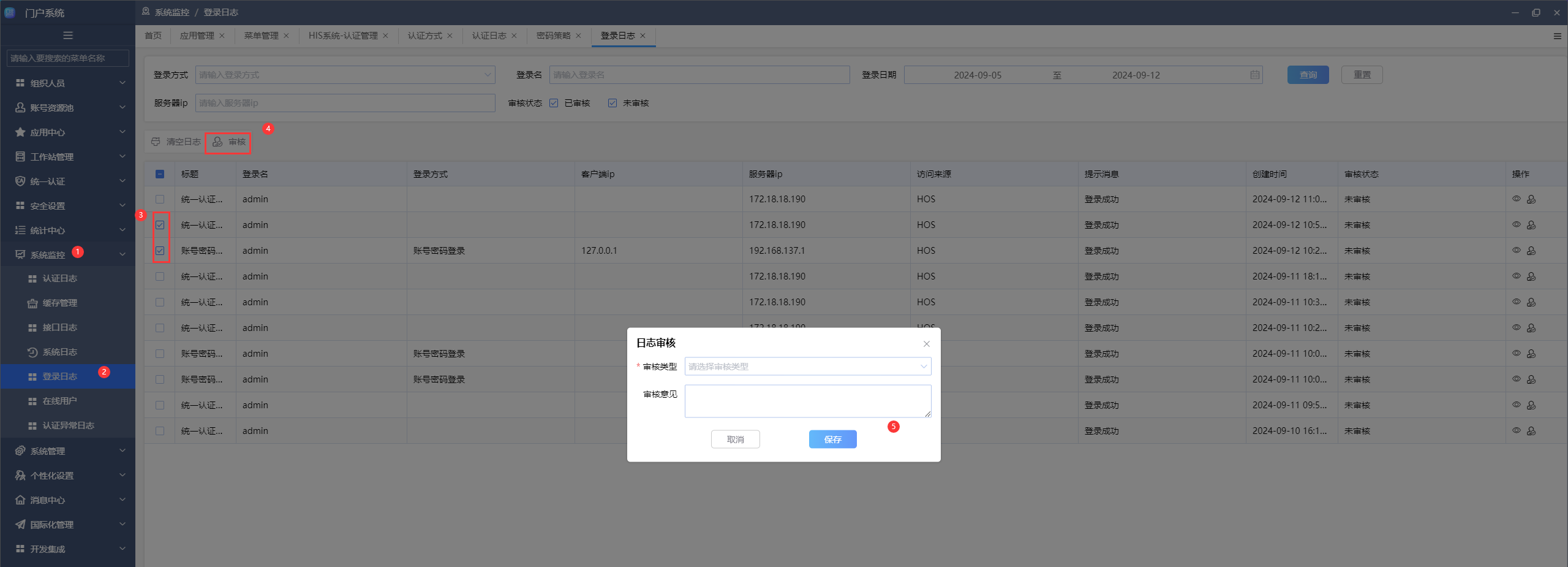Collapse 系统监控 menu
Image resolution: width=1568 pixels, height=567 pixels.
(67, 254)
